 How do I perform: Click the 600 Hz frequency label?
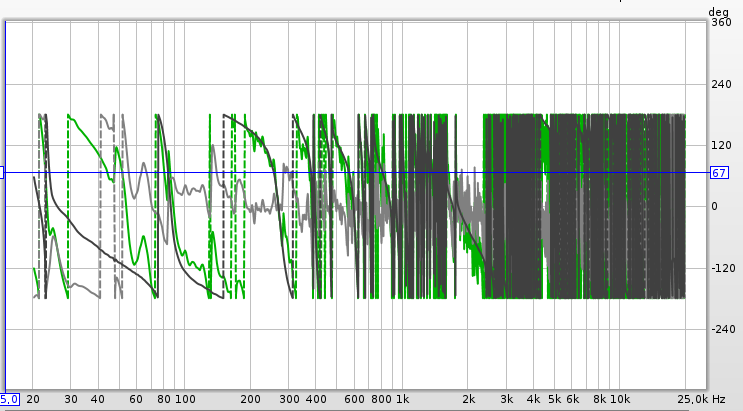[x=354, y=399]
